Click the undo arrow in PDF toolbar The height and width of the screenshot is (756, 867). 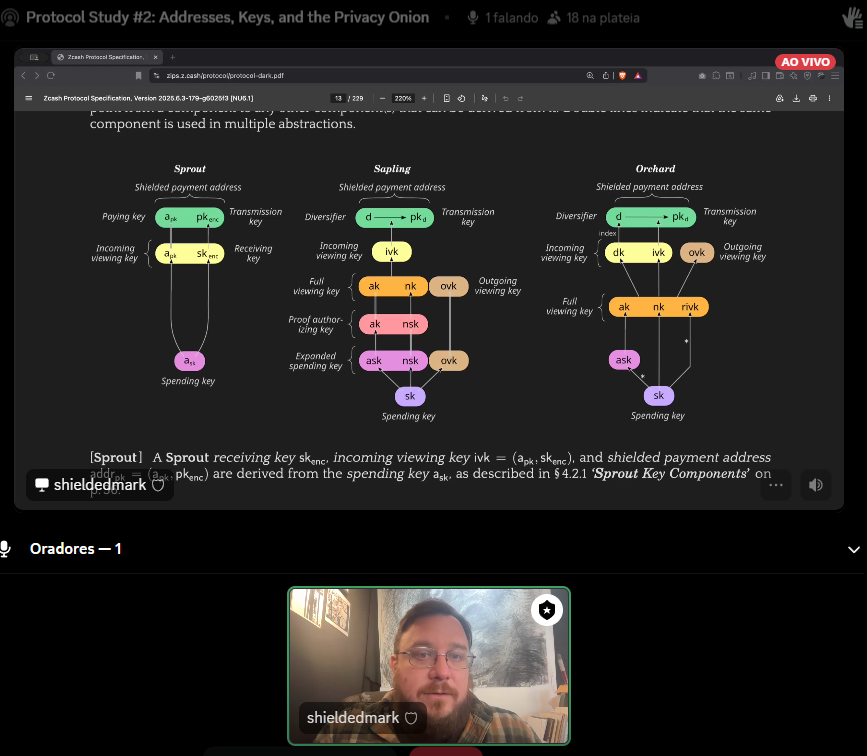click(x=505, y=98)
